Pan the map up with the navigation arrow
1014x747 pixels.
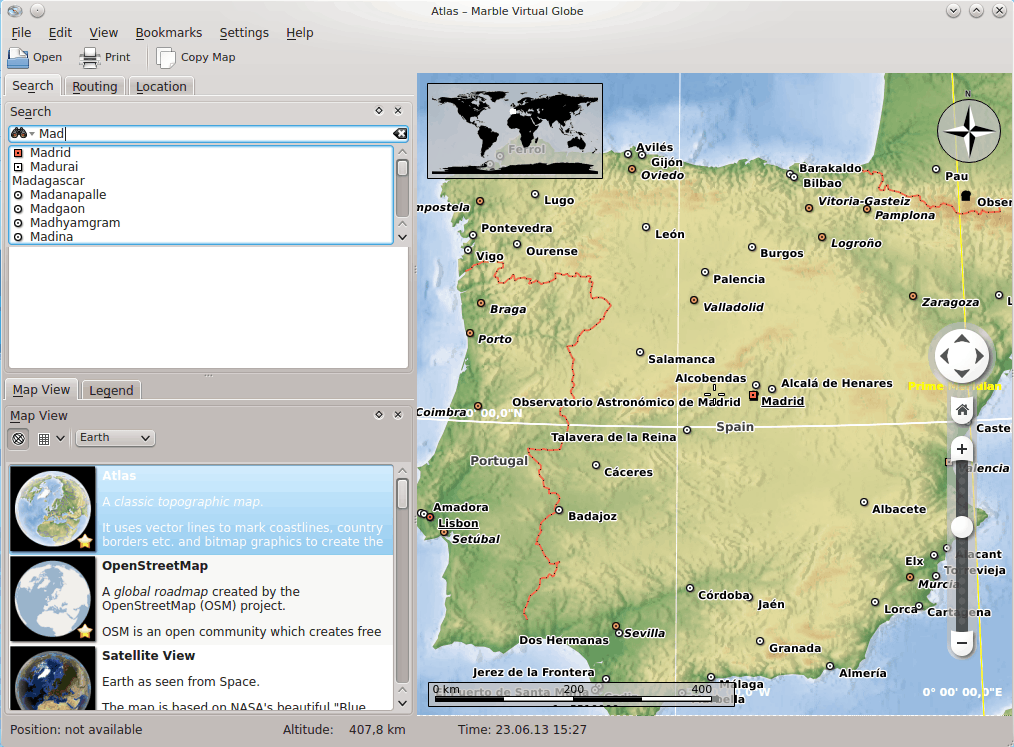tap(962, 338)
